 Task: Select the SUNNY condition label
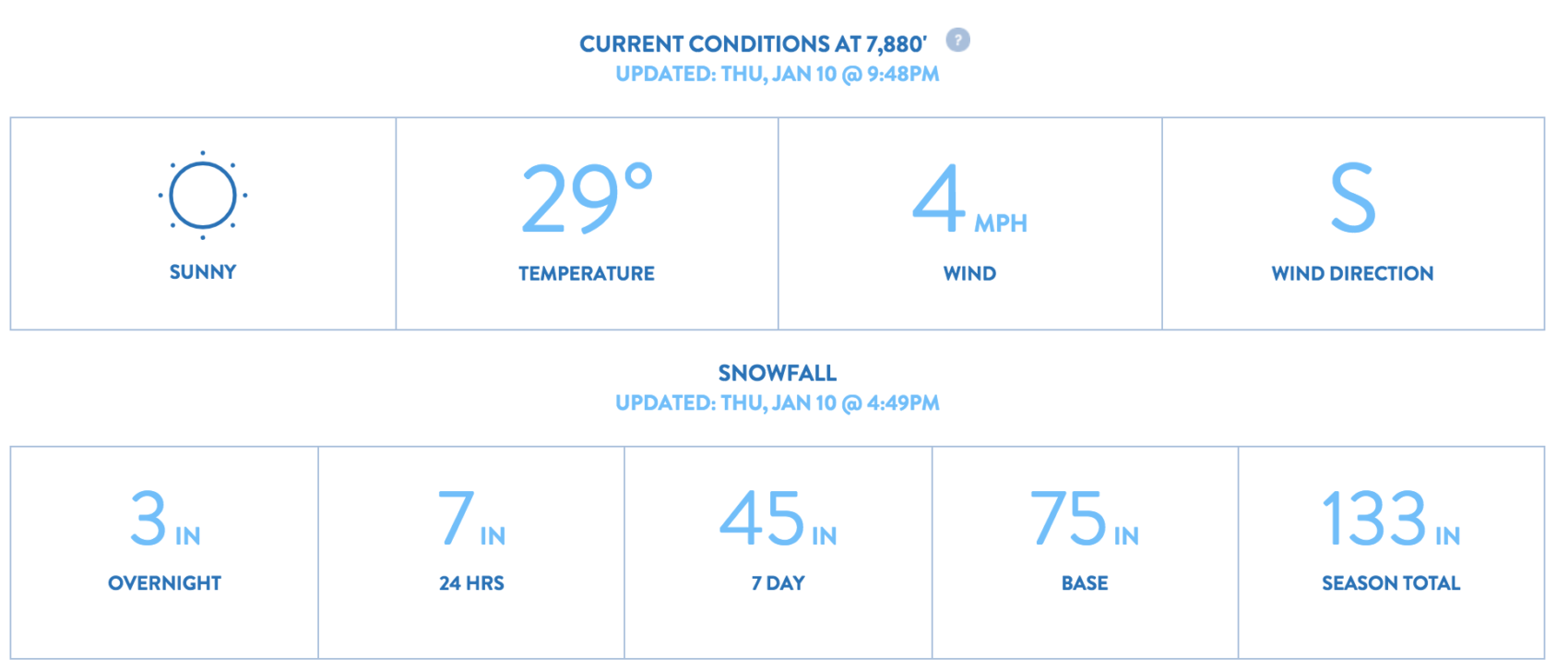(x=203, y=272)
